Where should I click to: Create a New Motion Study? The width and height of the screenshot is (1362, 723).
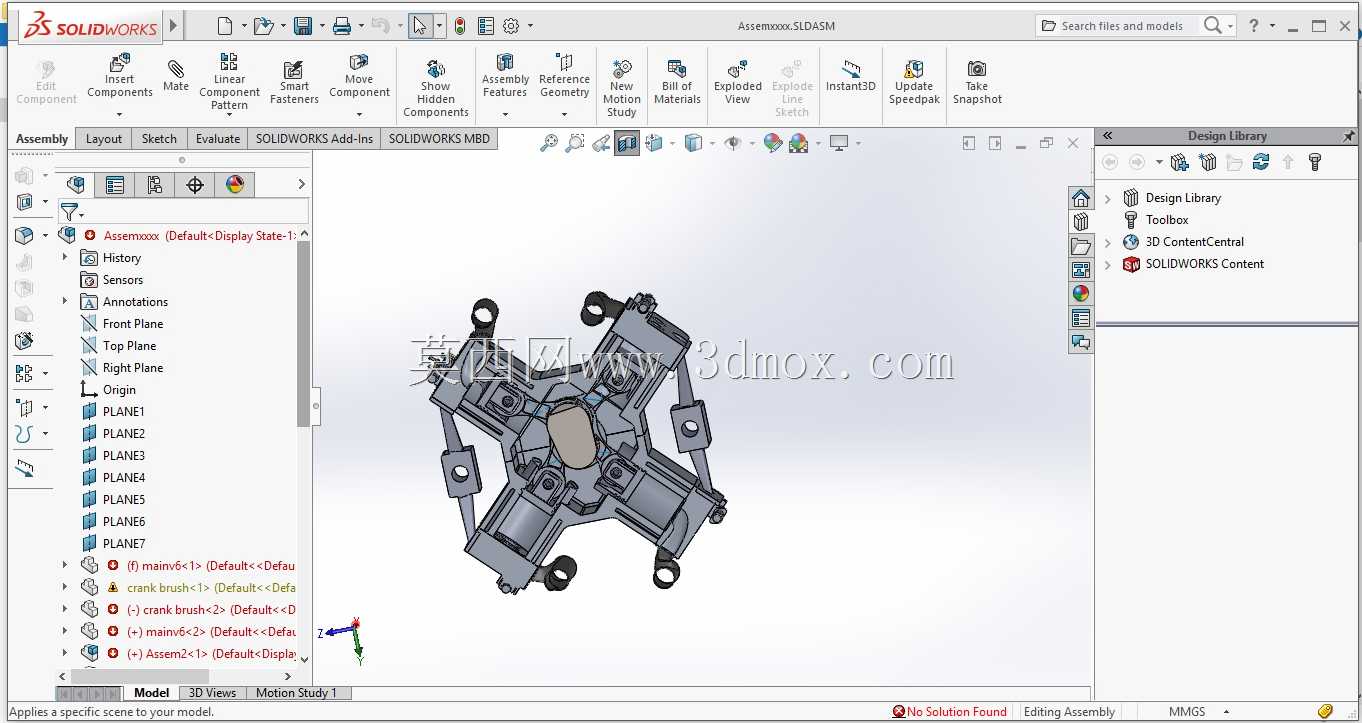622,88
